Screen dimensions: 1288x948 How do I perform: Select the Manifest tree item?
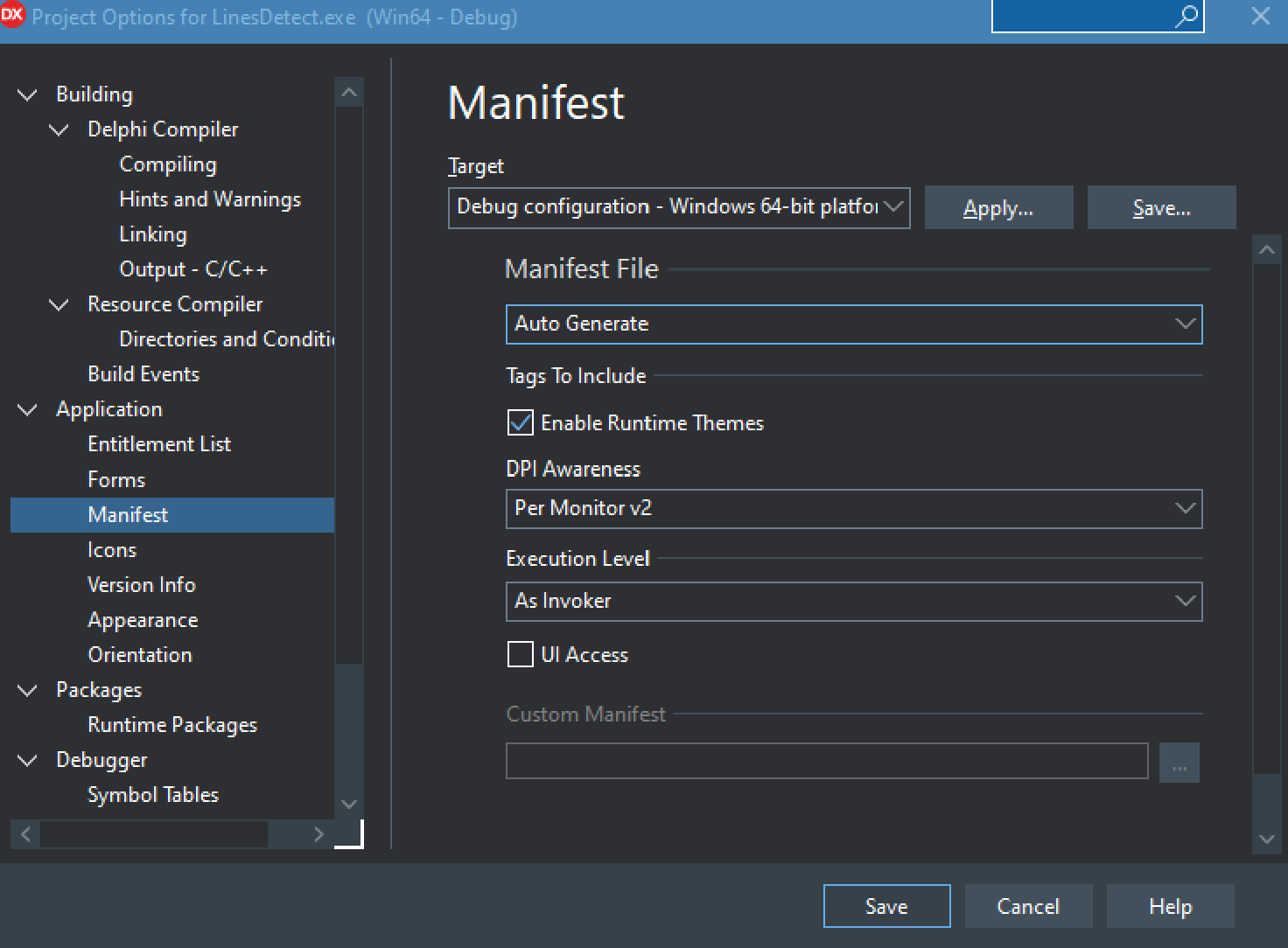click(172, 515)
